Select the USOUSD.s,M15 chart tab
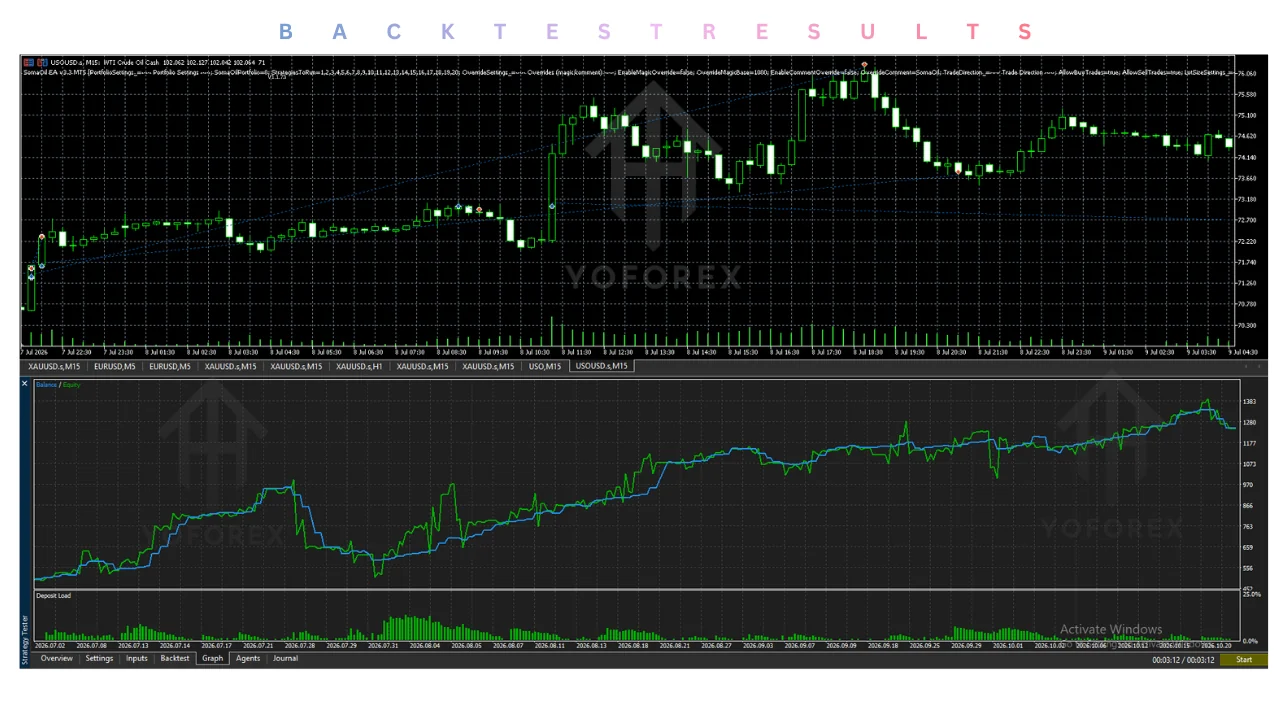 pos(602,366)
